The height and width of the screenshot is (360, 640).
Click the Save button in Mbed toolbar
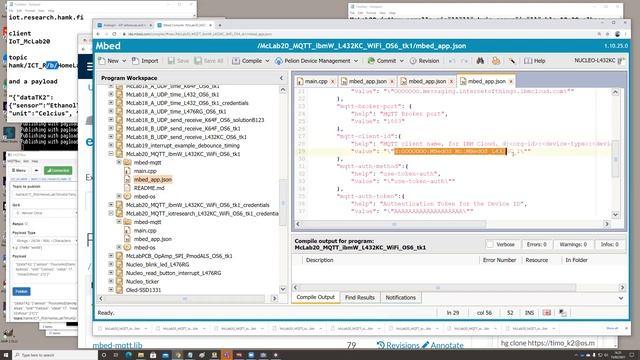pyautogui.click(x=178, y=61)
